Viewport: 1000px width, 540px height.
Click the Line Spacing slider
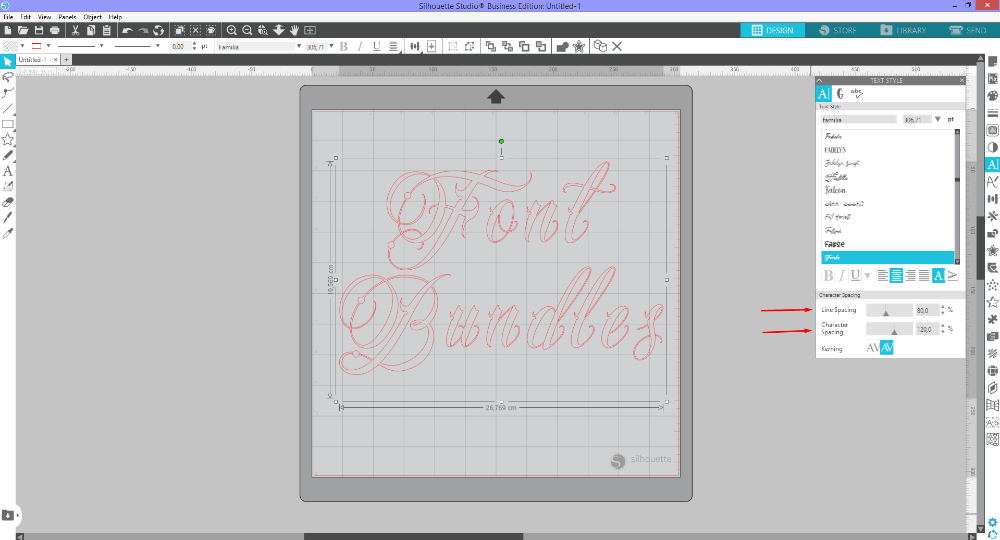889,310
